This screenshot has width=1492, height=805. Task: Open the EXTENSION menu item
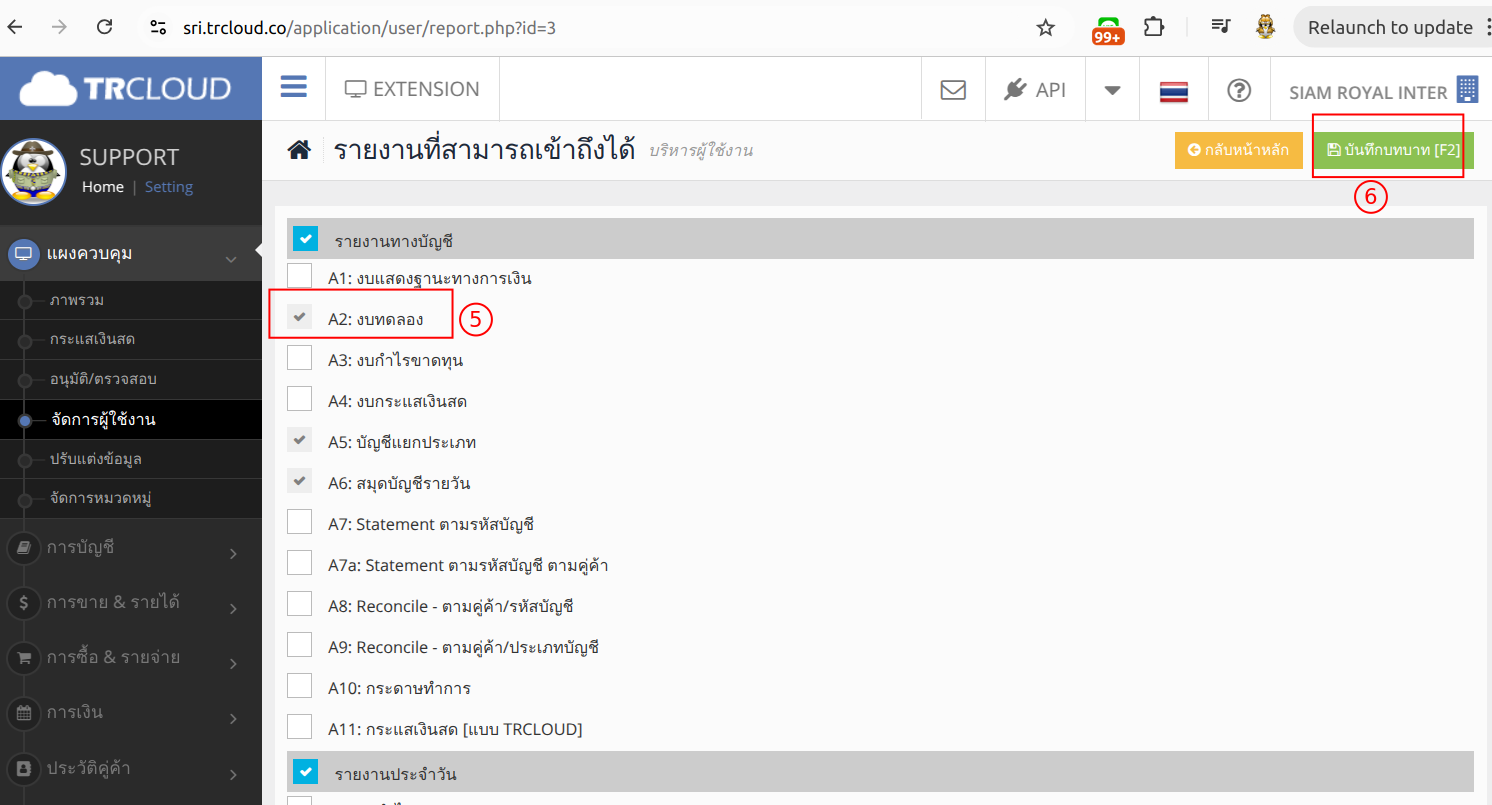[x=412, y=89]
